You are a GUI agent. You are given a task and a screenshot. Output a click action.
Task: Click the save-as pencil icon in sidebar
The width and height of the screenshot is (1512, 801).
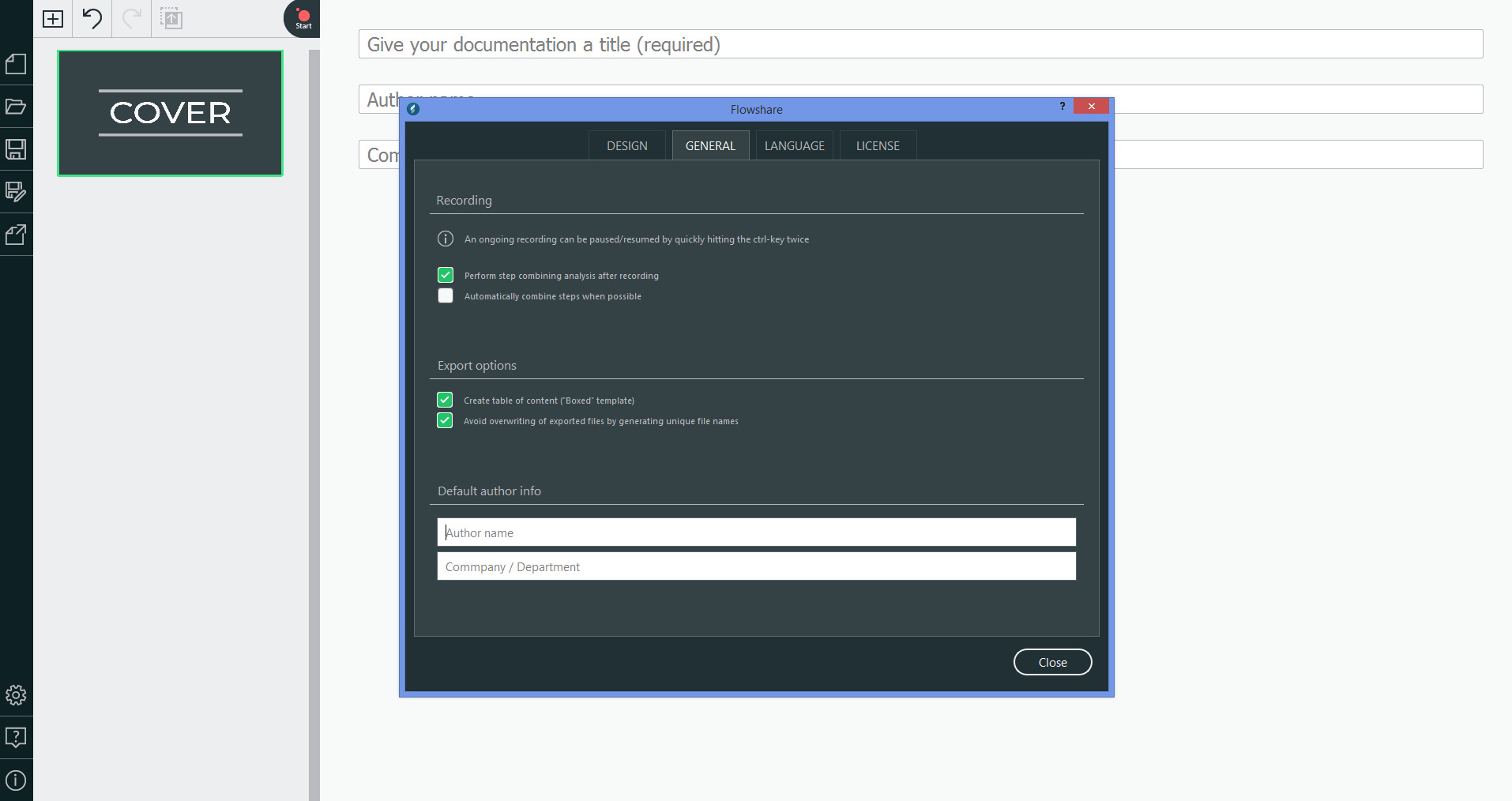pyautogui.click(x=16, y=192)
